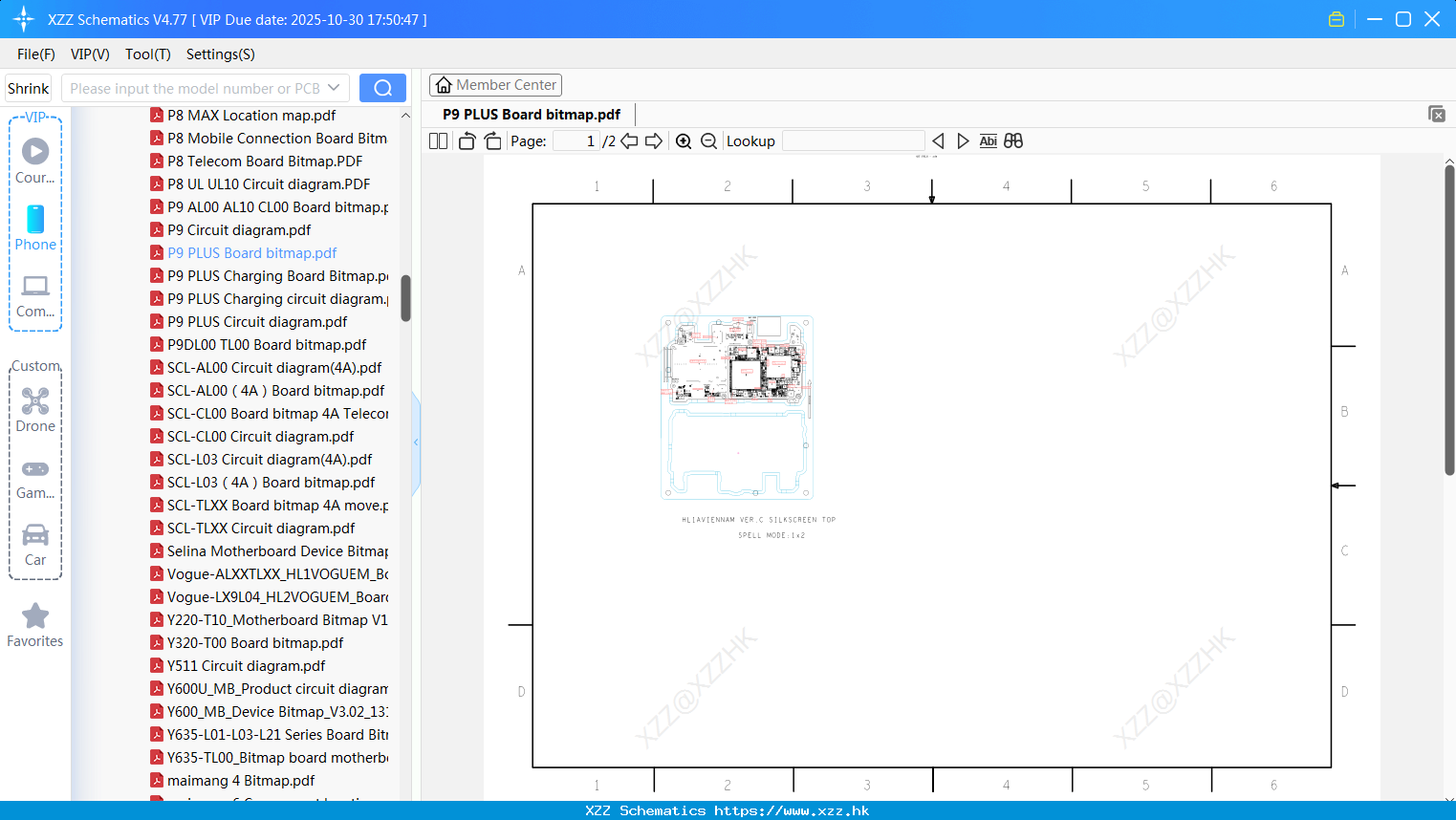
Task: Go to the next page arrow
Action: tap(654, 141)
